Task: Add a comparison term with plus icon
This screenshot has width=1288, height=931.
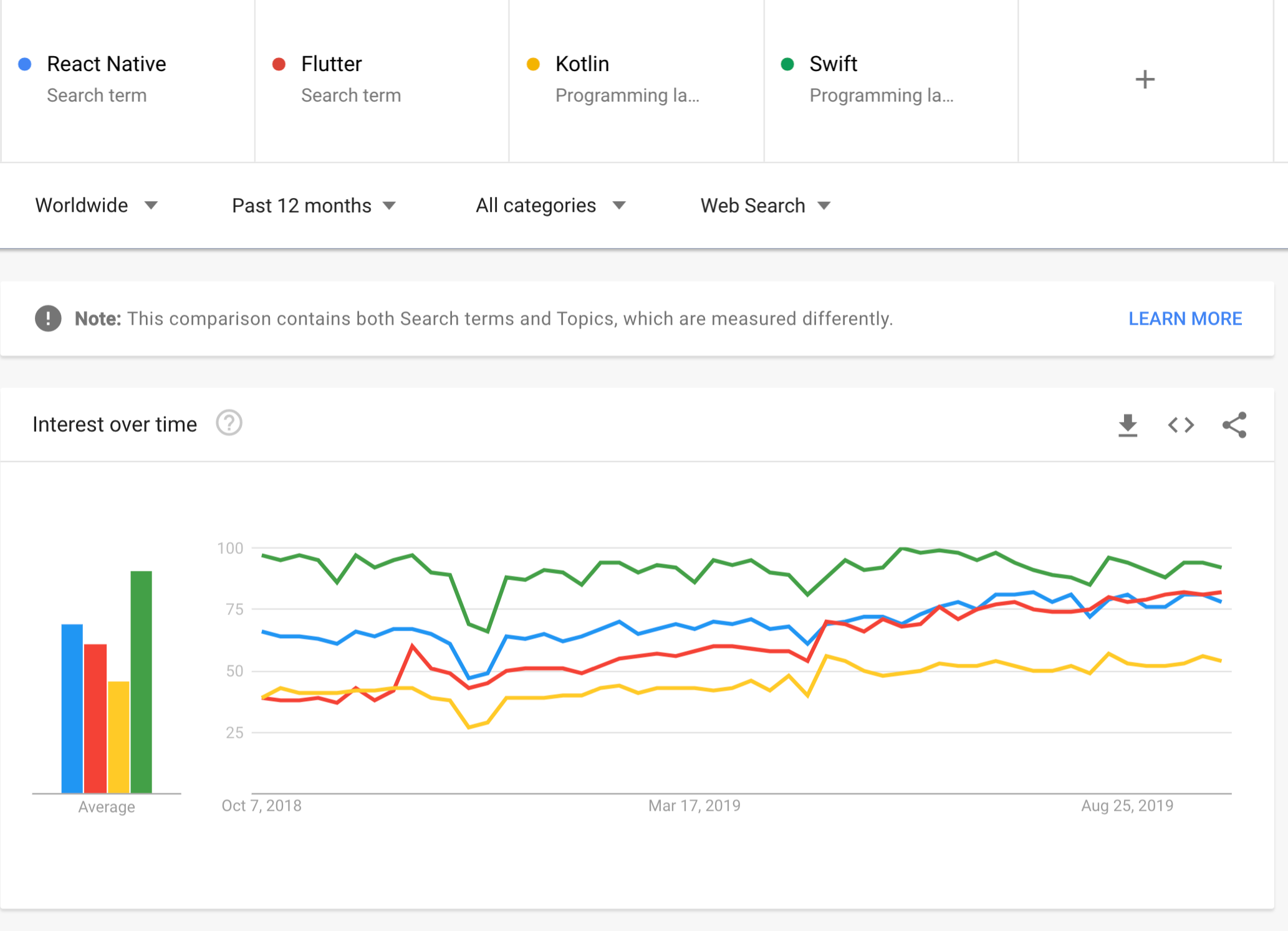Action: pyautogui.click(x=1145, y=80)
